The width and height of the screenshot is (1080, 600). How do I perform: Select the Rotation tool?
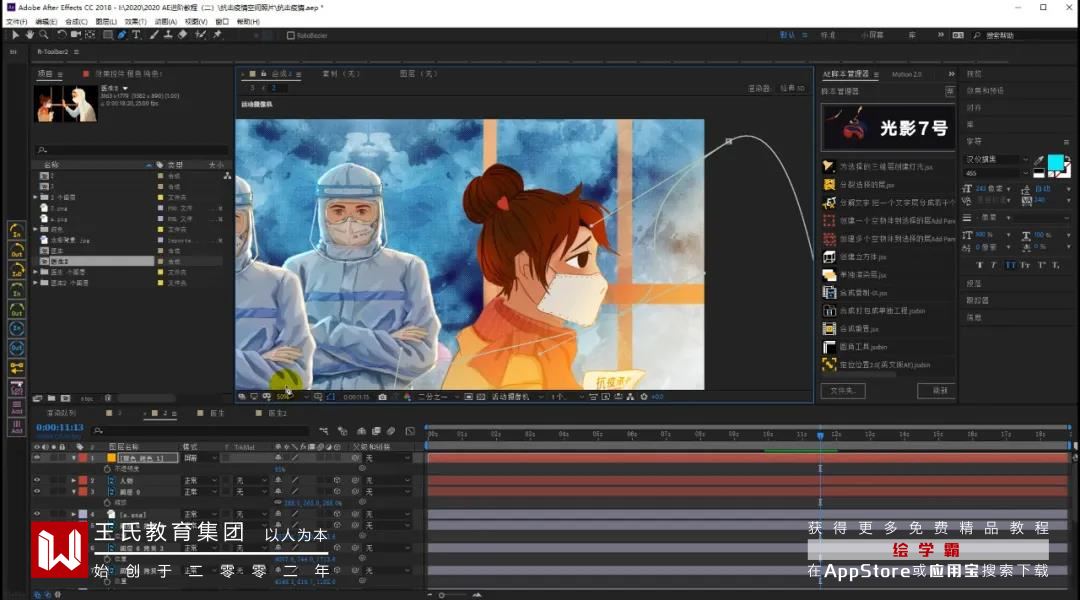62,34
